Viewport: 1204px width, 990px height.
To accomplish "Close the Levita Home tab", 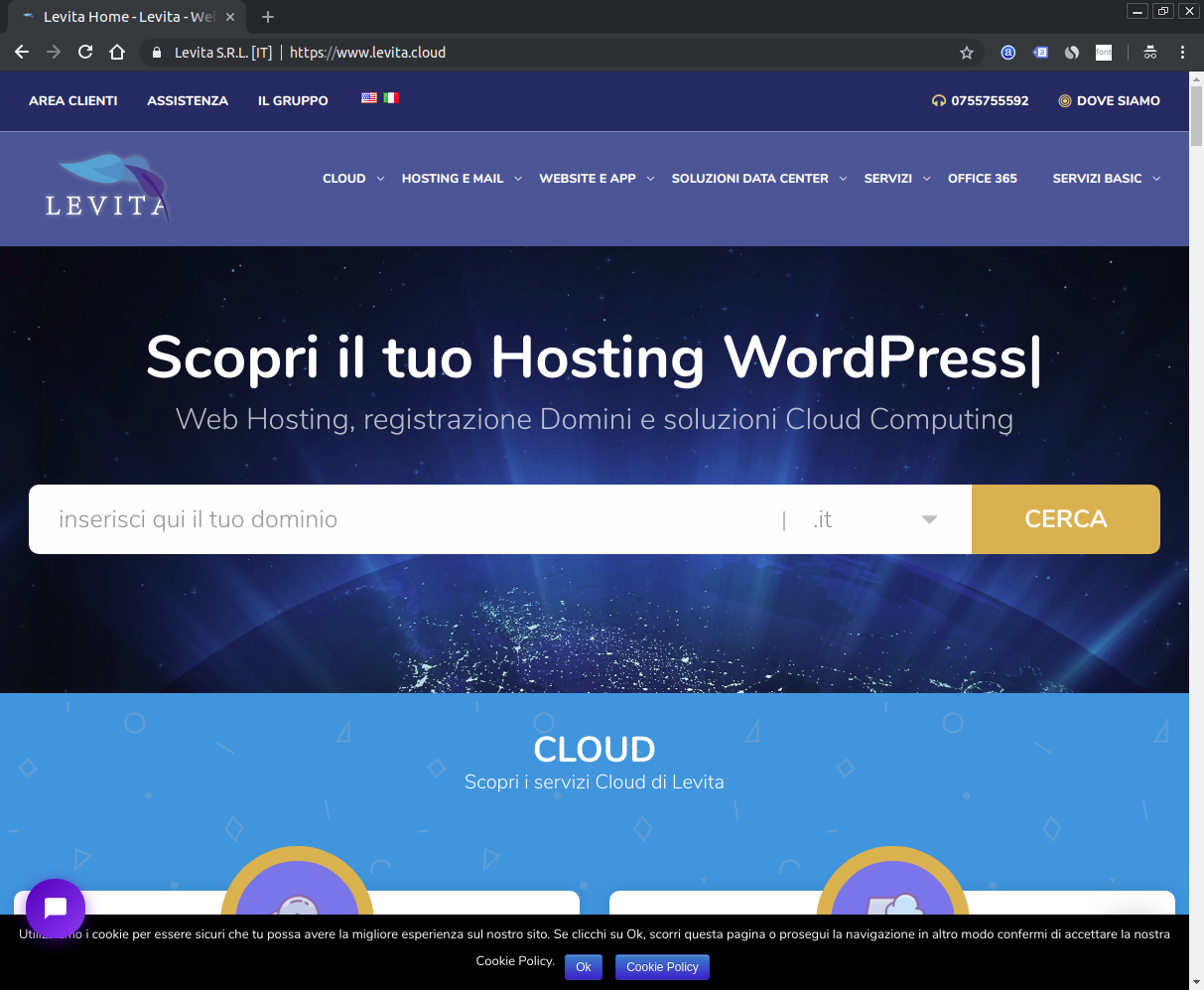I will [230, 17].
